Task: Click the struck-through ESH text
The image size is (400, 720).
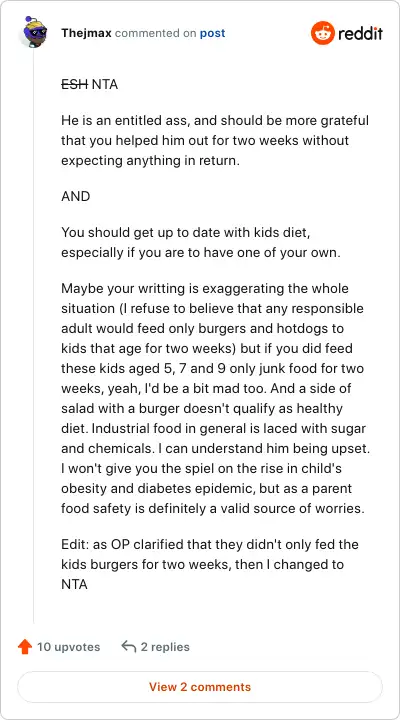Action: [74, 84]
